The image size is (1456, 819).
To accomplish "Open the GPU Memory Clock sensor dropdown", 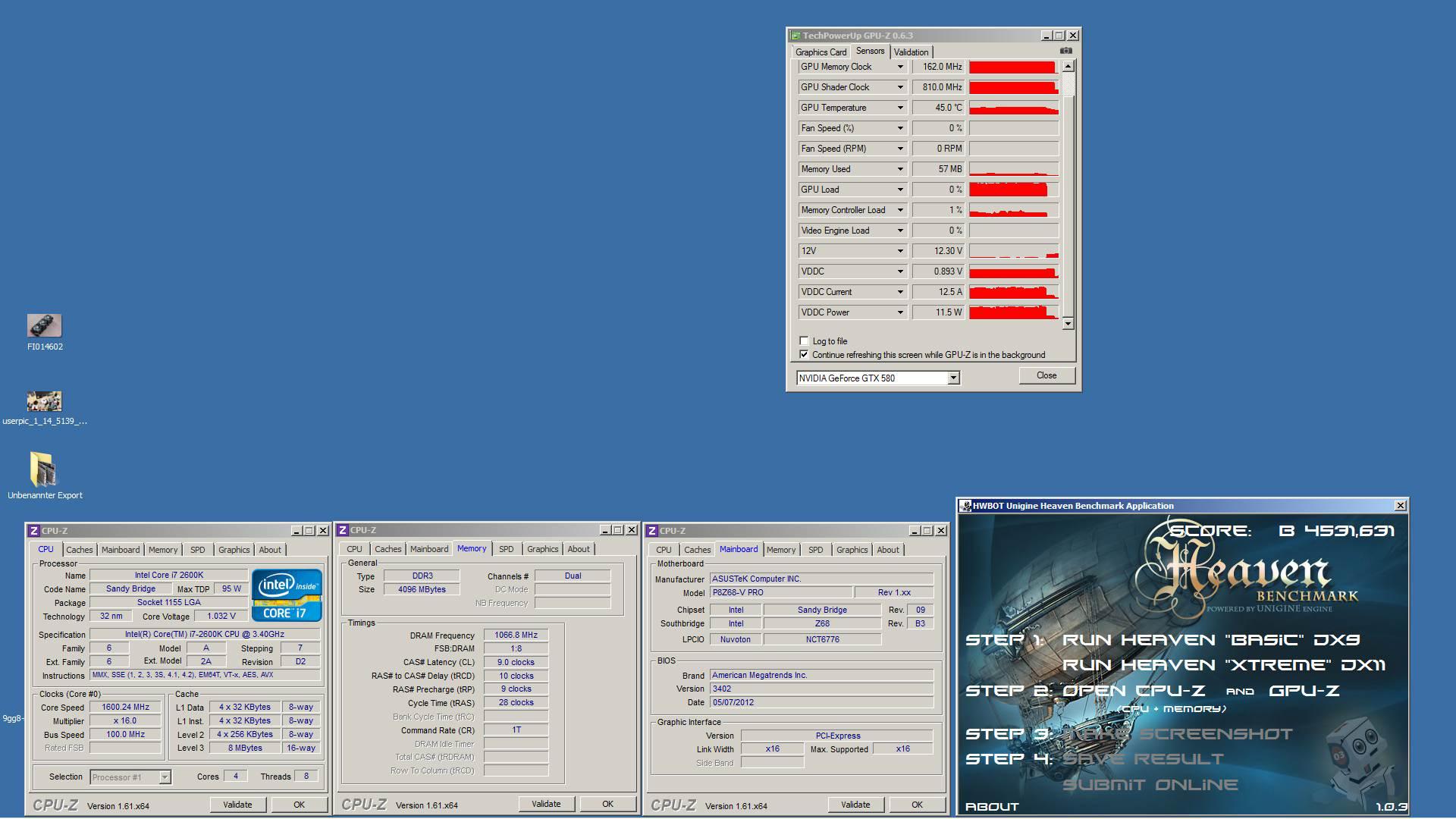I will pyautogui.click(x=900, y=67).
